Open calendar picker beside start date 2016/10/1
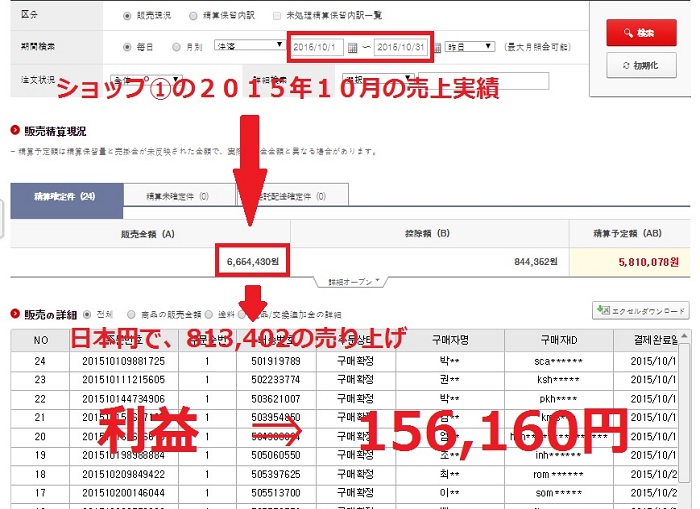 pyautogui.click(x=352, y=46)
